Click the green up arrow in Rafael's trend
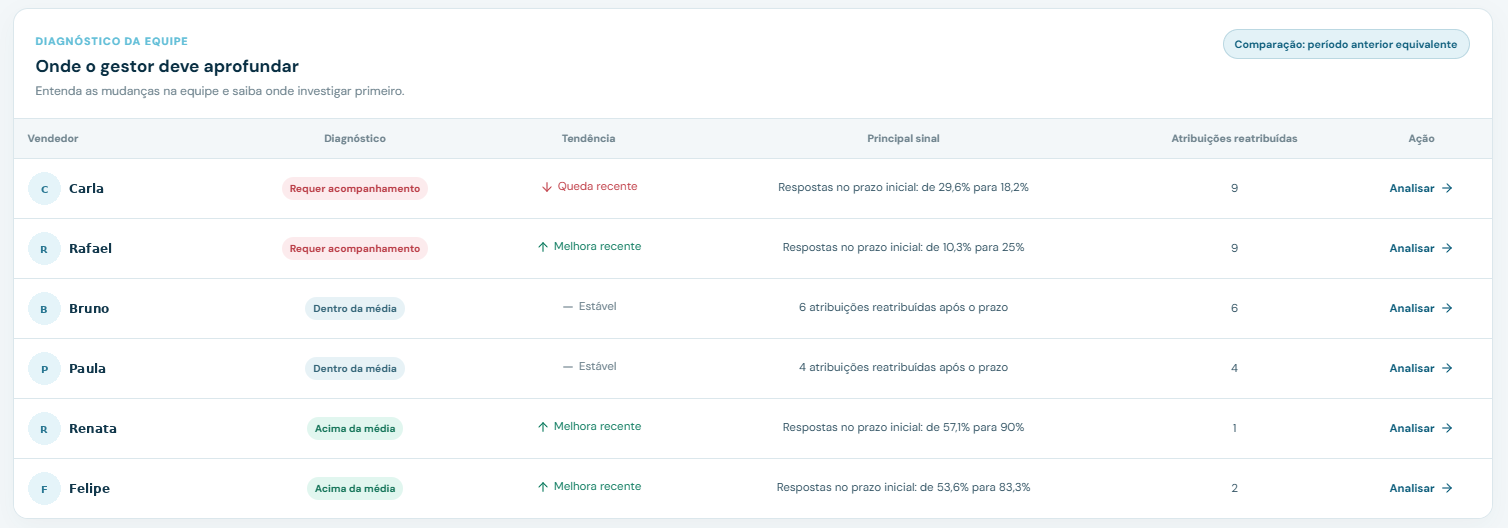The width and height of the screenshot is (1508, 528). [x=543, y=247]
